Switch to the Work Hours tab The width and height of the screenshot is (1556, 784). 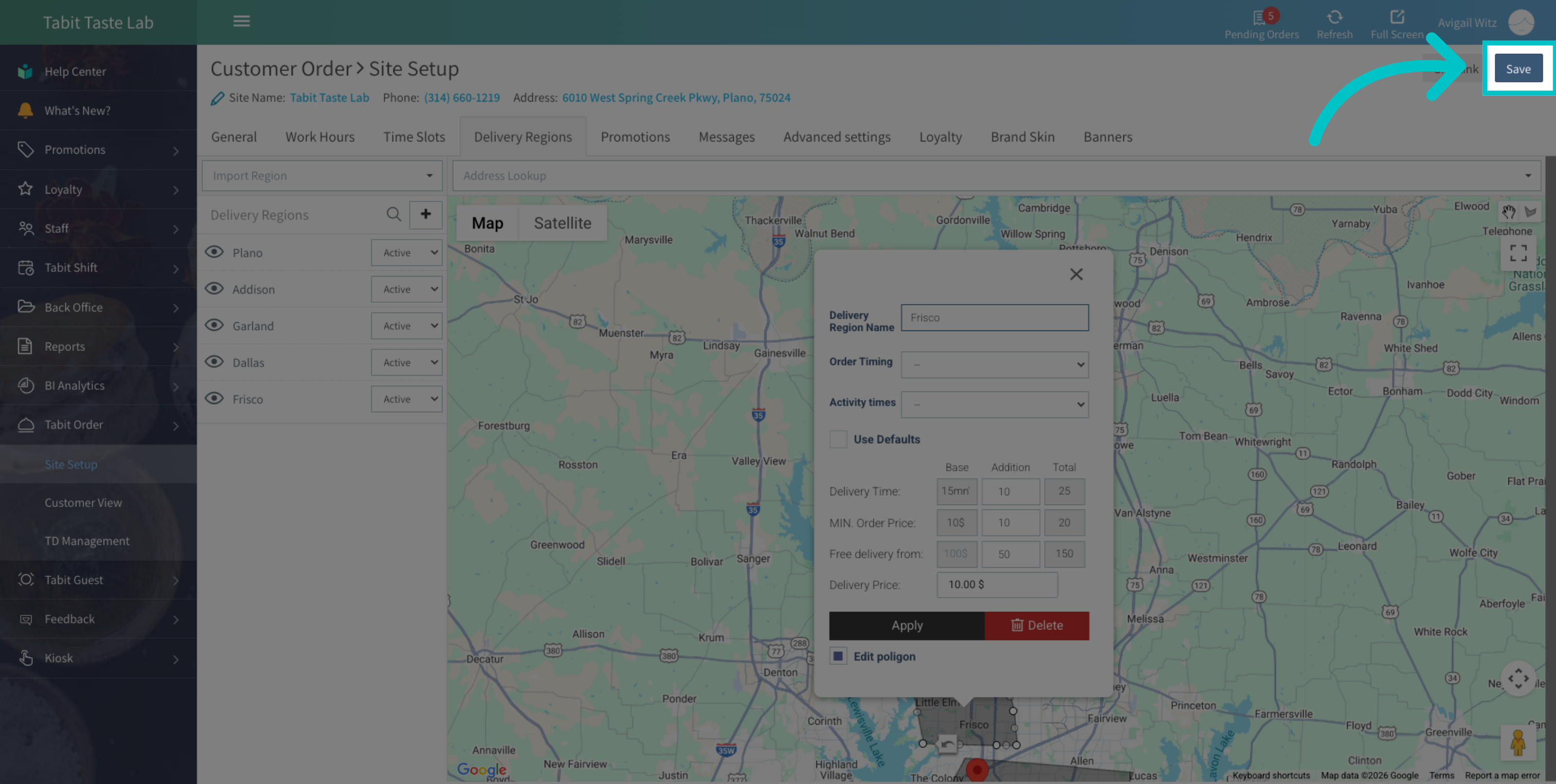click(319, 137)
